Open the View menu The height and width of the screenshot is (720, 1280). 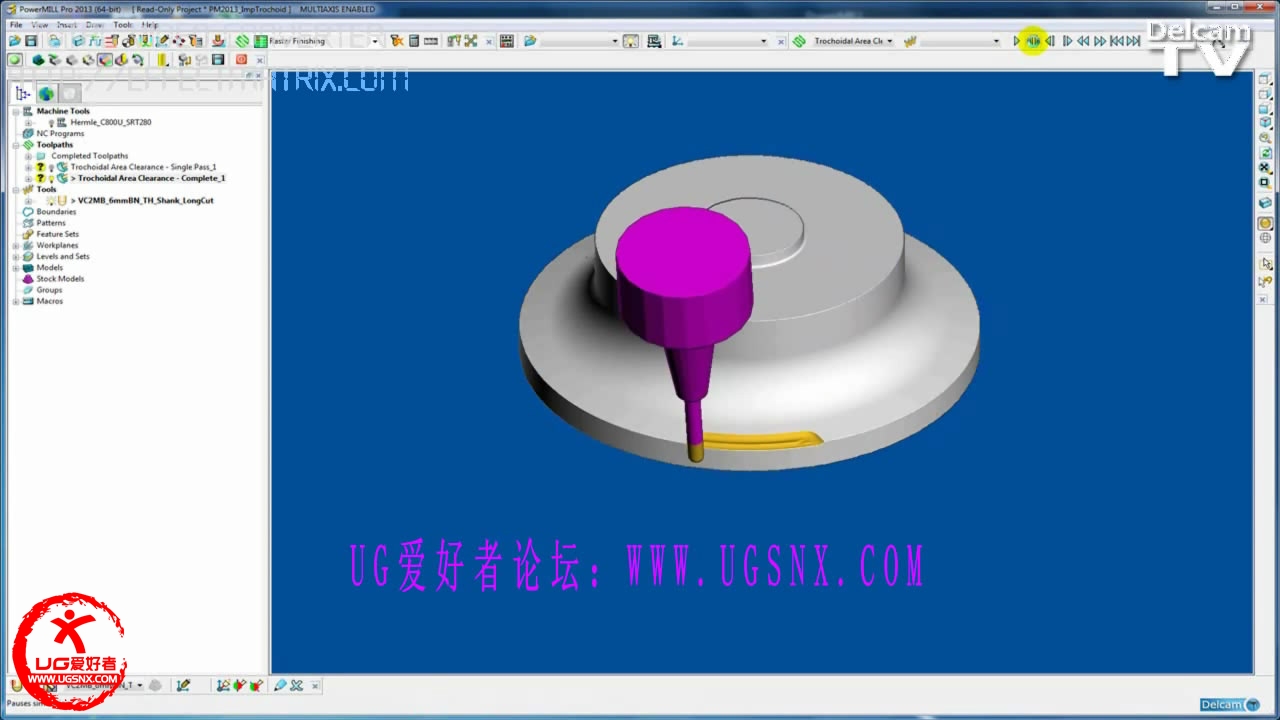click(40, 24)
